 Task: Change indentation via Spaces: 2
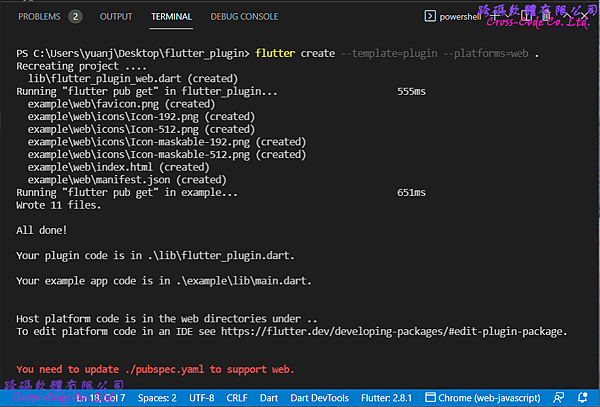tap(158, 398)
